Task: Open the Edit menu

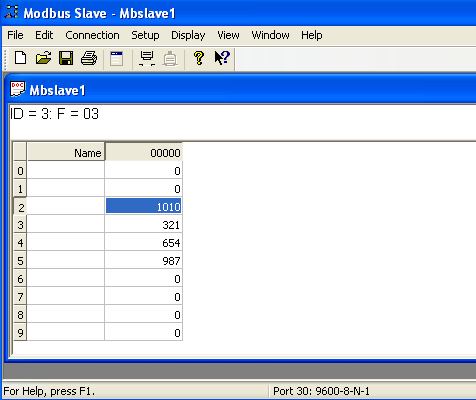Action: point(44,35)
